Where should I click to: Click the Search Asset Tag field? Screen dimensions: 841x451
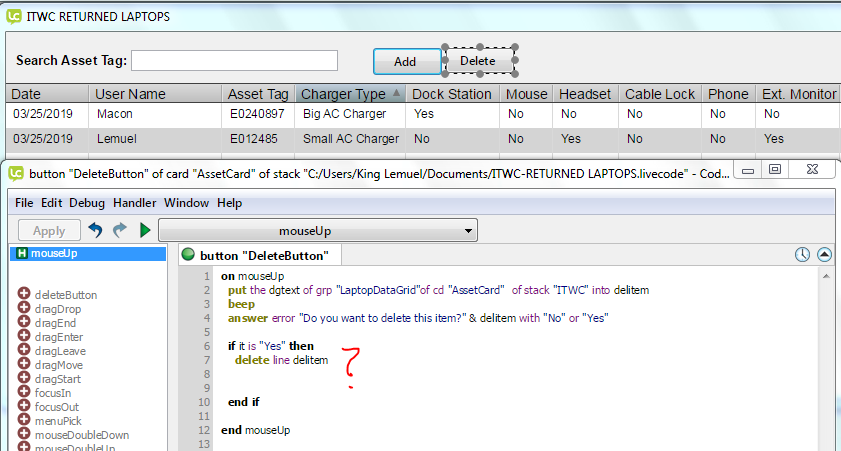234,61
